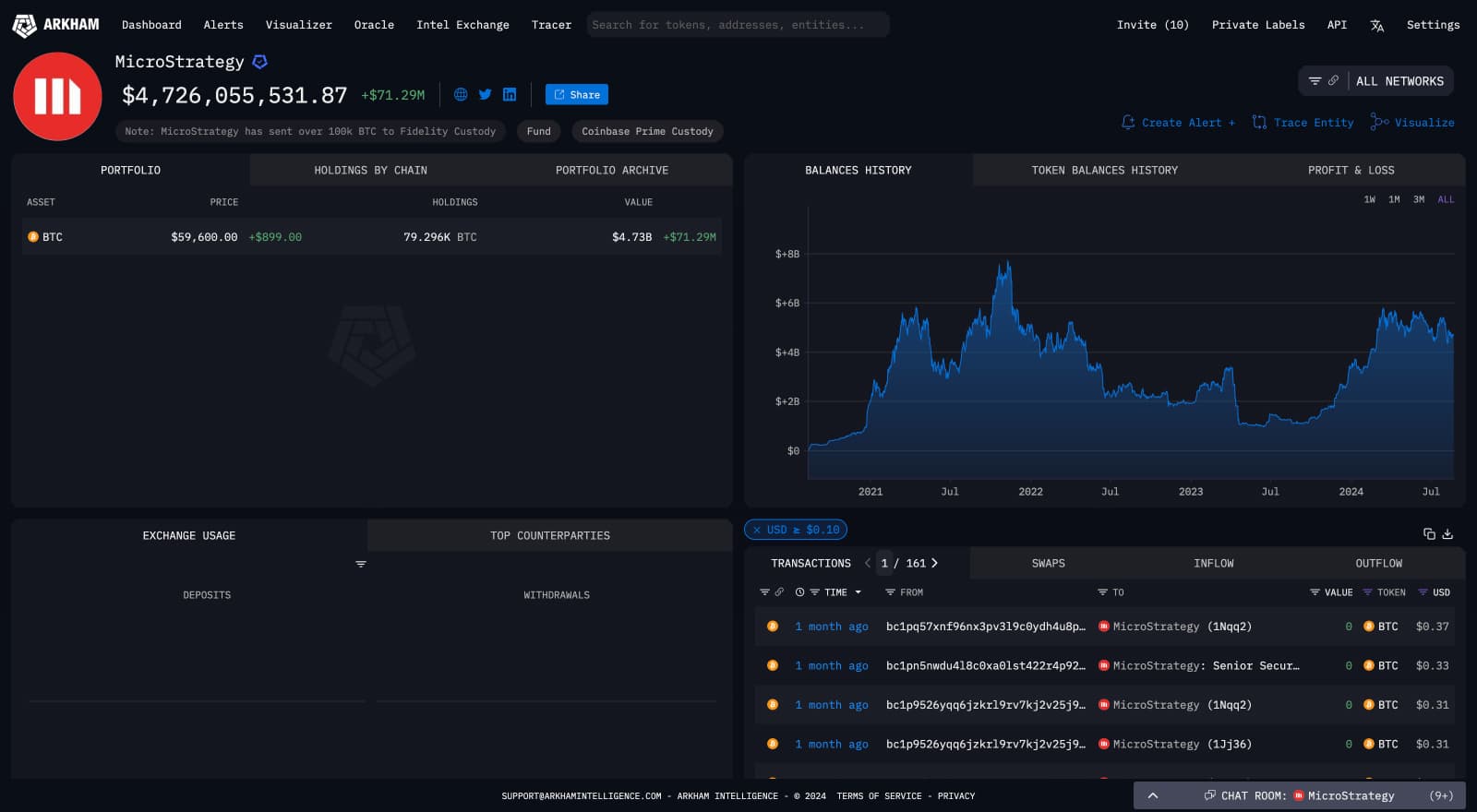Open the language translation icon
This screenshot has width=1477, height=812.
(1376, 26)
